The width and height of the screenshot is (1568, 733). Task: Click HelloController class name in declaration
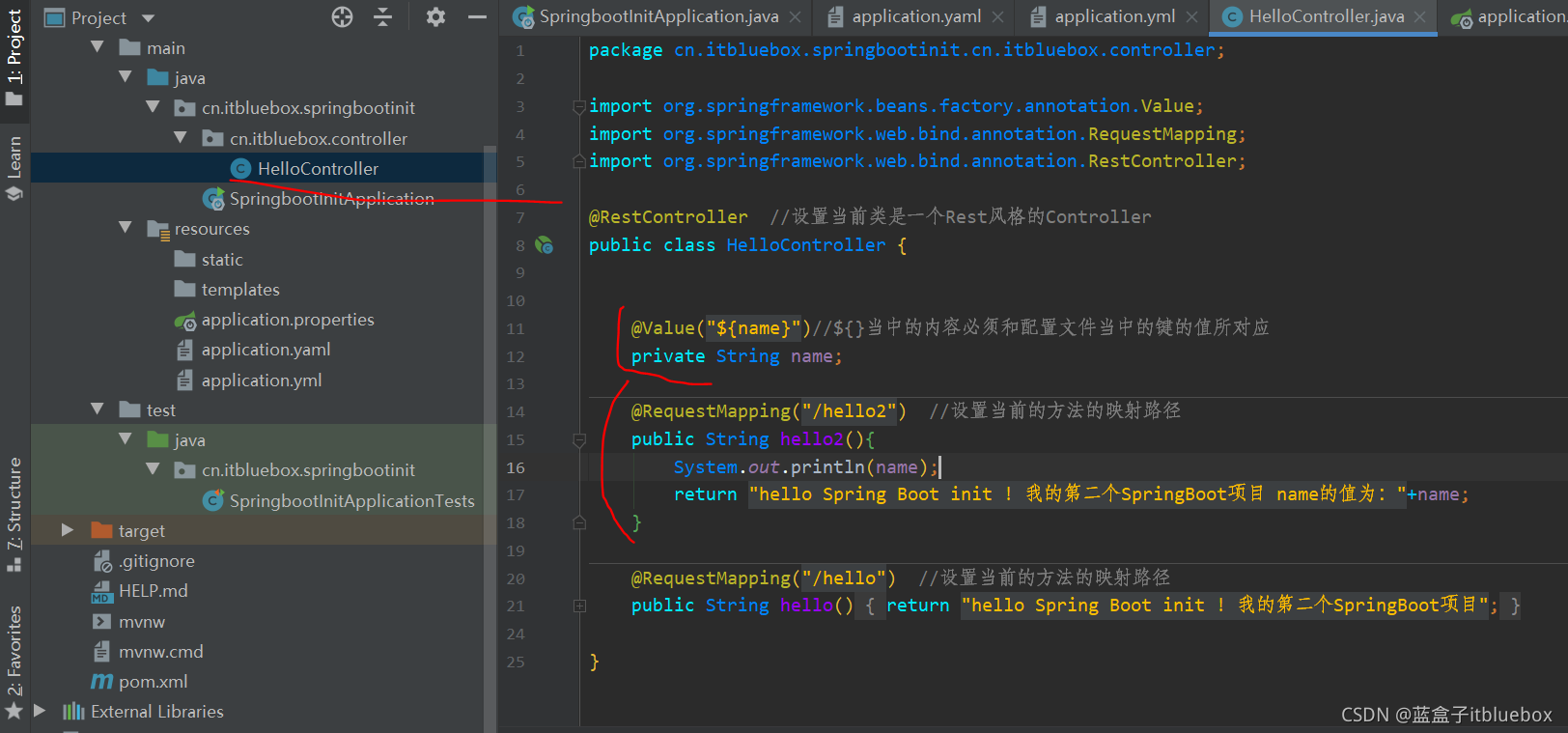(805, 245)
